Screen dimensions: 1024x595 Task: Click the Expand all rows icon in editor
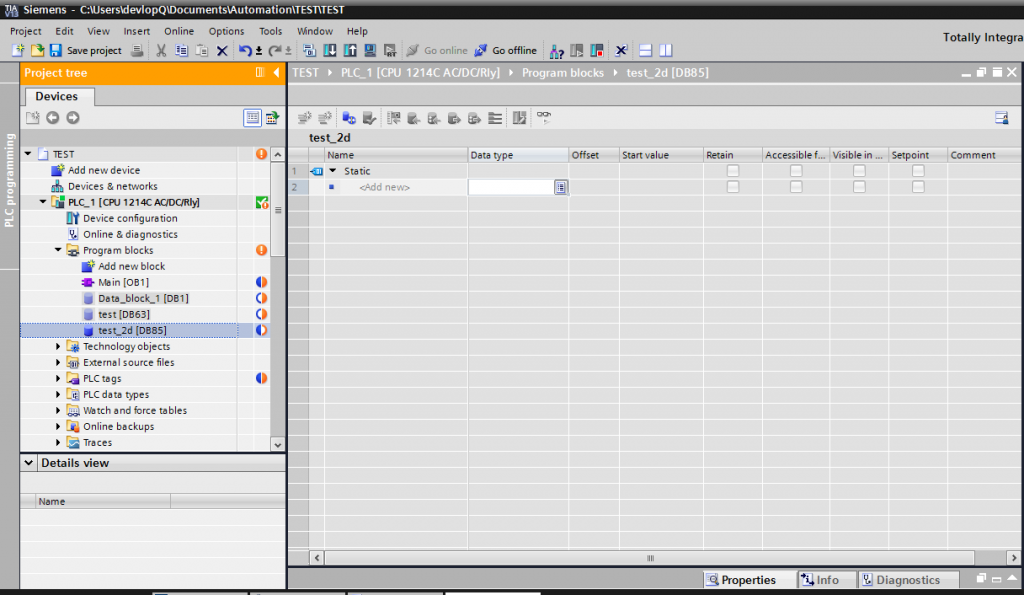tap(495, 118)
